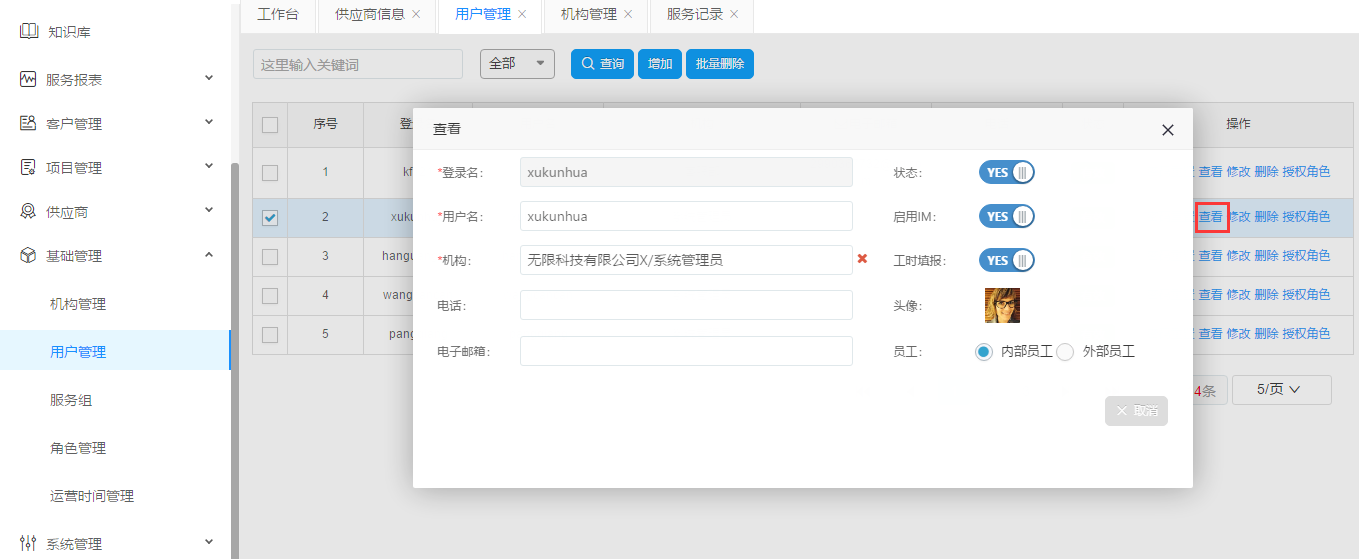Screen dimensions: 1359x559
Task: Toggle the 状态 YES switch
Action: tap(1006, 172)
